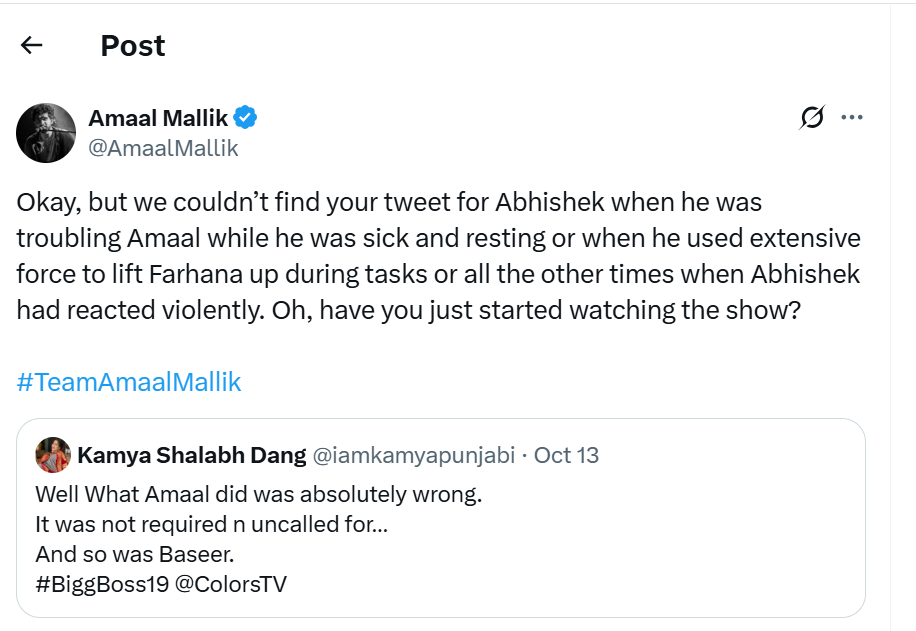Click the Post header title
Viewport: 916px width, 631px height.
click(131, 46)
